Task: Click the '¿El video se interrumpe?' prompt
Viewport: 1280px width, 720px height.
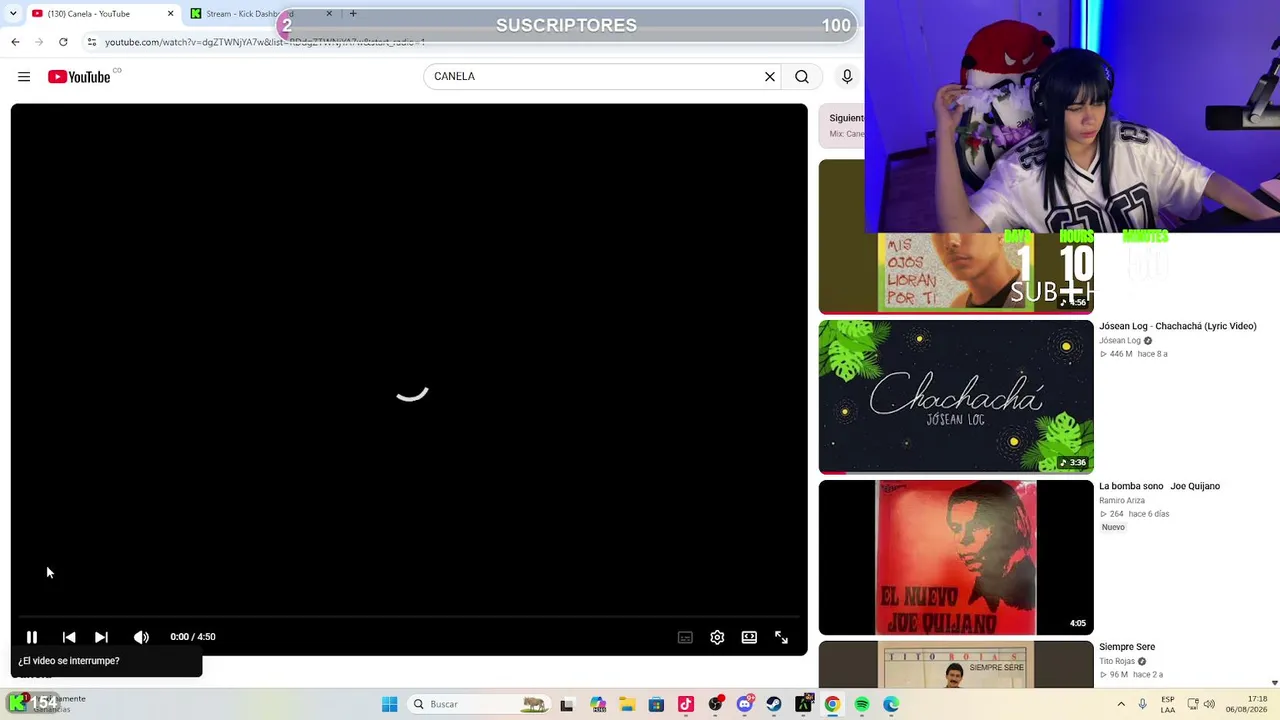Action: coord(106,661)
